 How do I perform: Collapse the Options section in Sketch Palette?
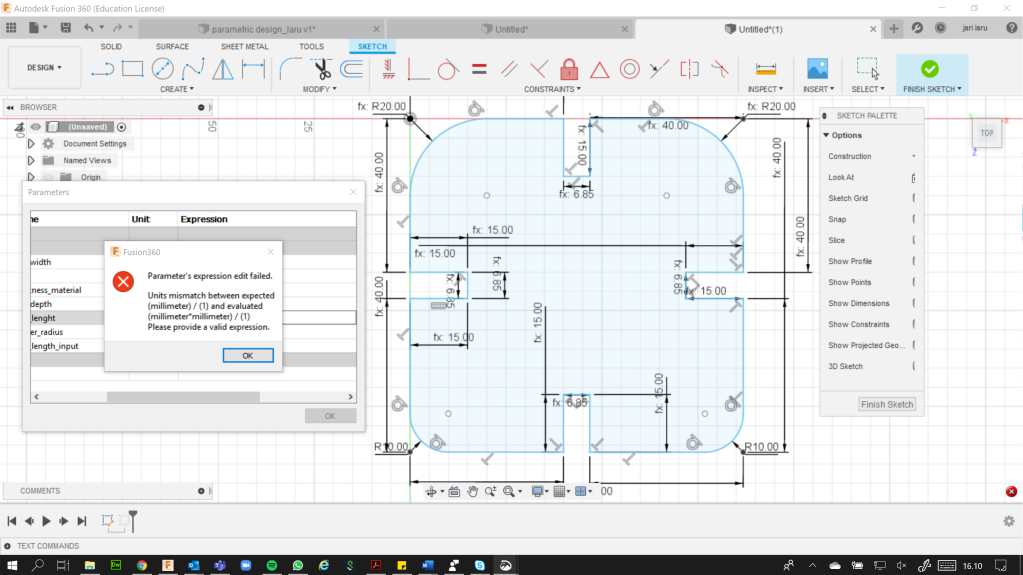click(x=827, y=135)
